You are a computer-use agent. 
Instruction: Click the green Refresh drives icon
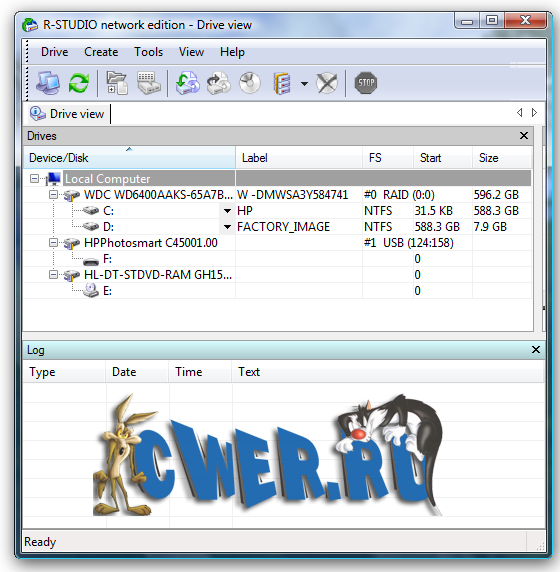[78, 83]
